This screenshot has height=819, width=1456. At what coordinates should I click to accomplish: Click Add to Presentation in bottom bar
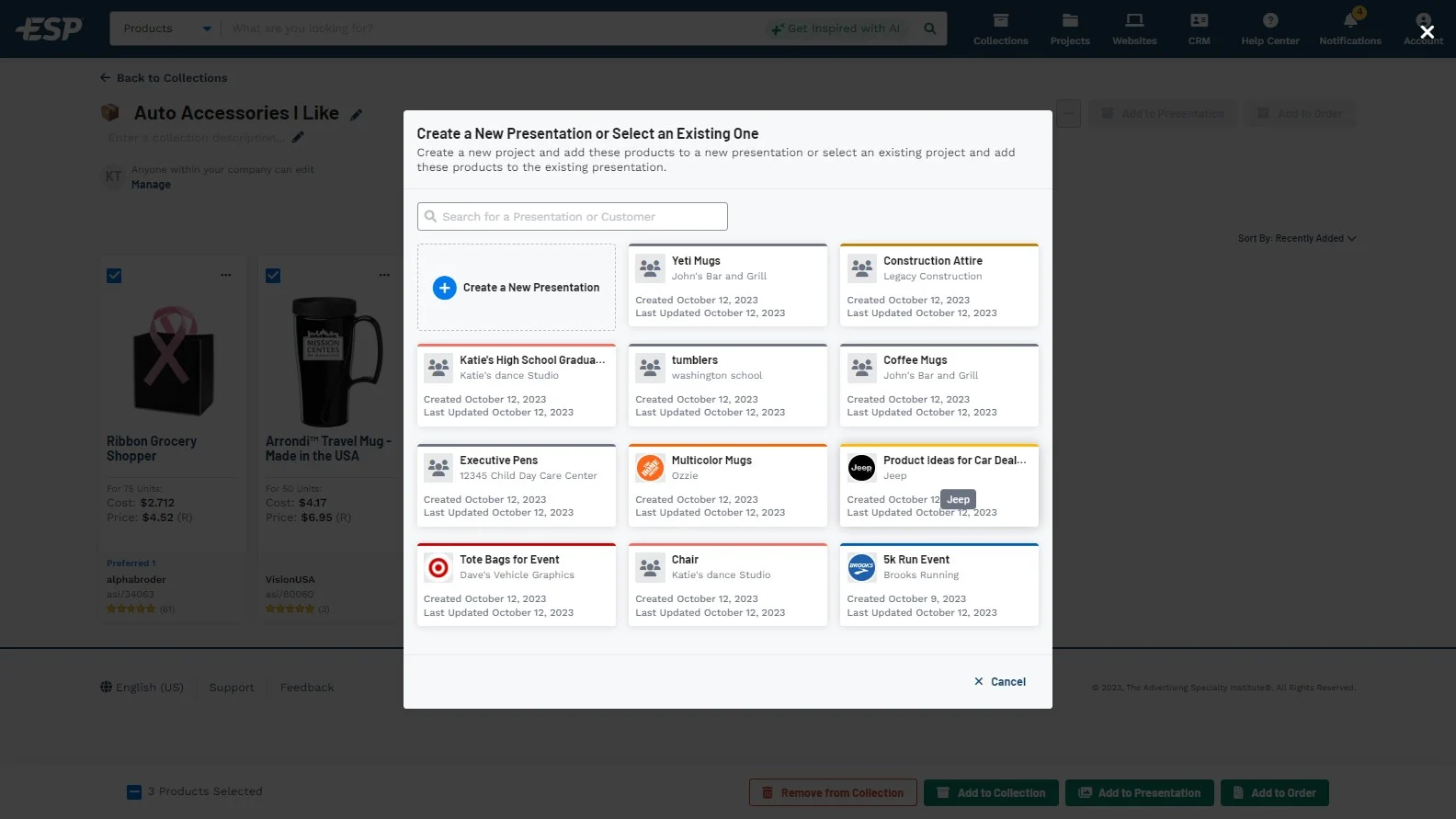[1139, 793]
